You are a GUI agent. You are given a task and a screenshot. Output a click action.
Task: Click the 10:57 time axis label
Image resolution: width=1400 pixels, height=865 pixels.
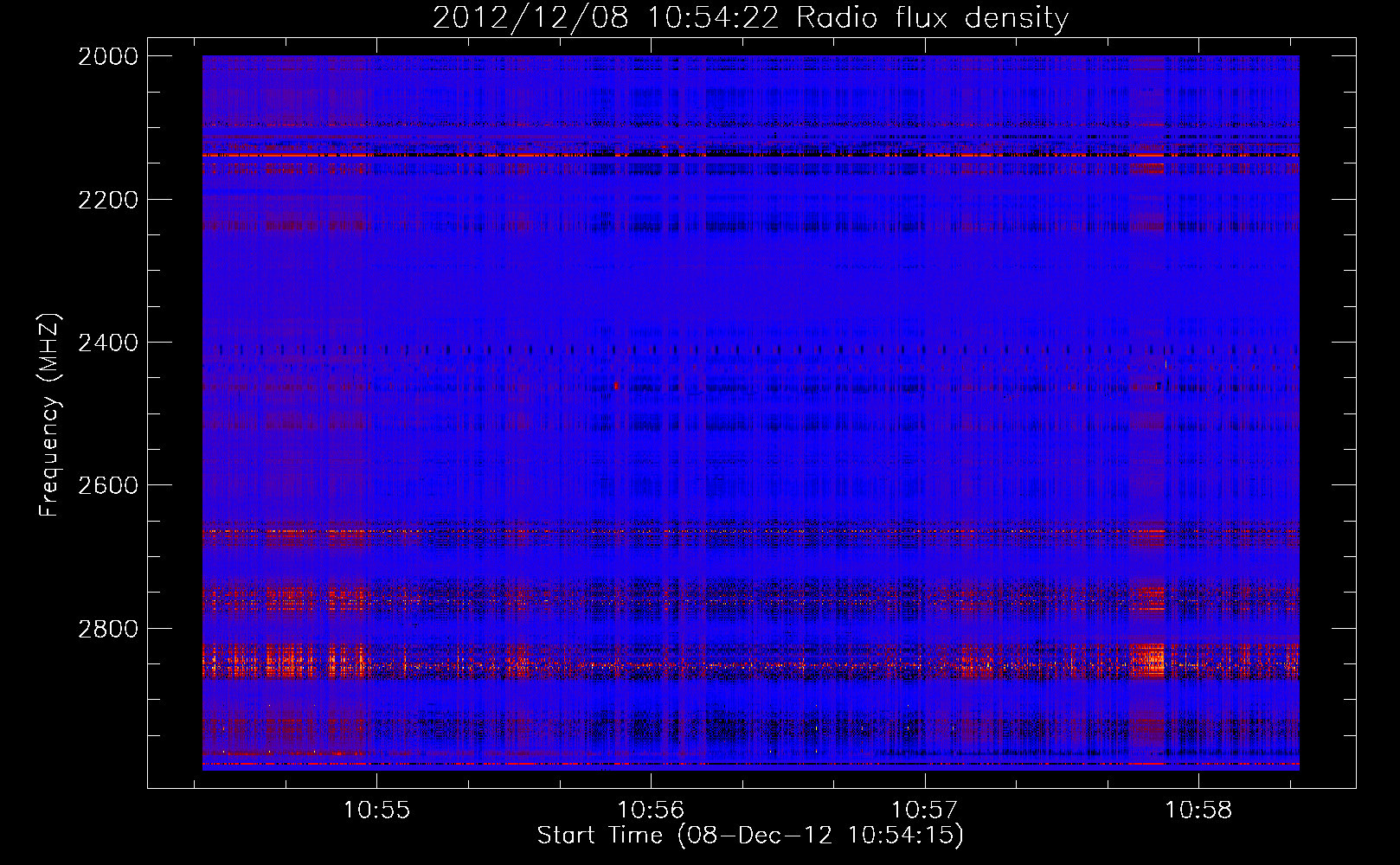[924, 811]
